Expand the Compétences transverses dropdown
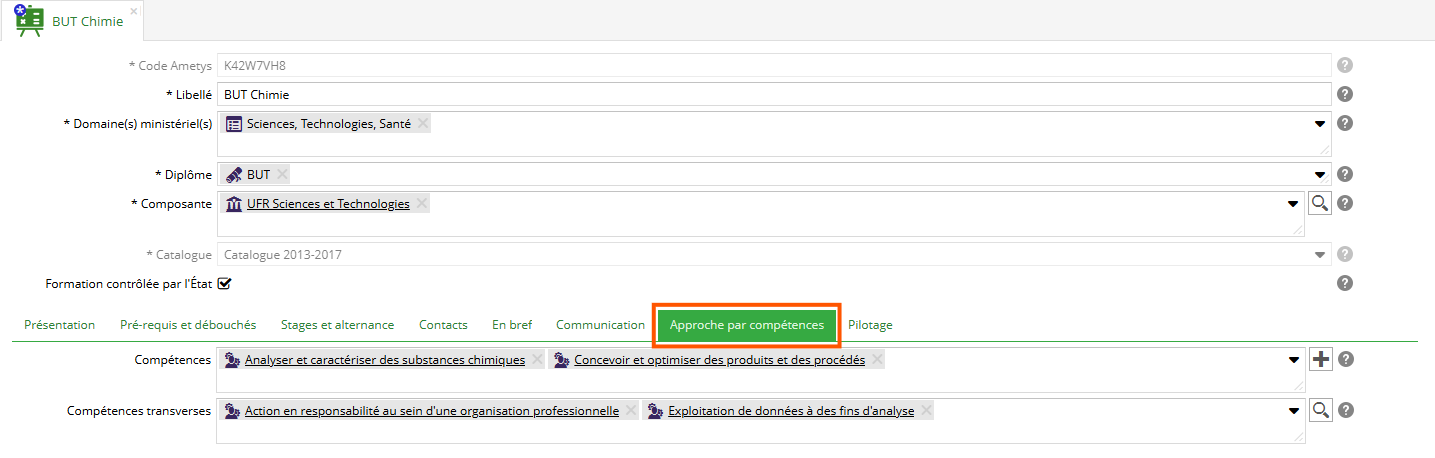The width and height of the screenshot is (1435, 458). pyautogui.click(x=1293, y=410)
